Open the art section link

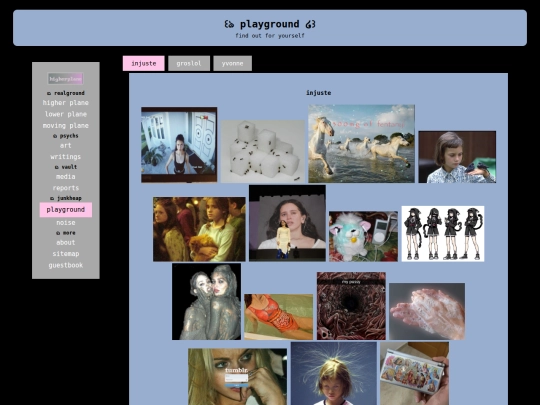coord(65,145)
